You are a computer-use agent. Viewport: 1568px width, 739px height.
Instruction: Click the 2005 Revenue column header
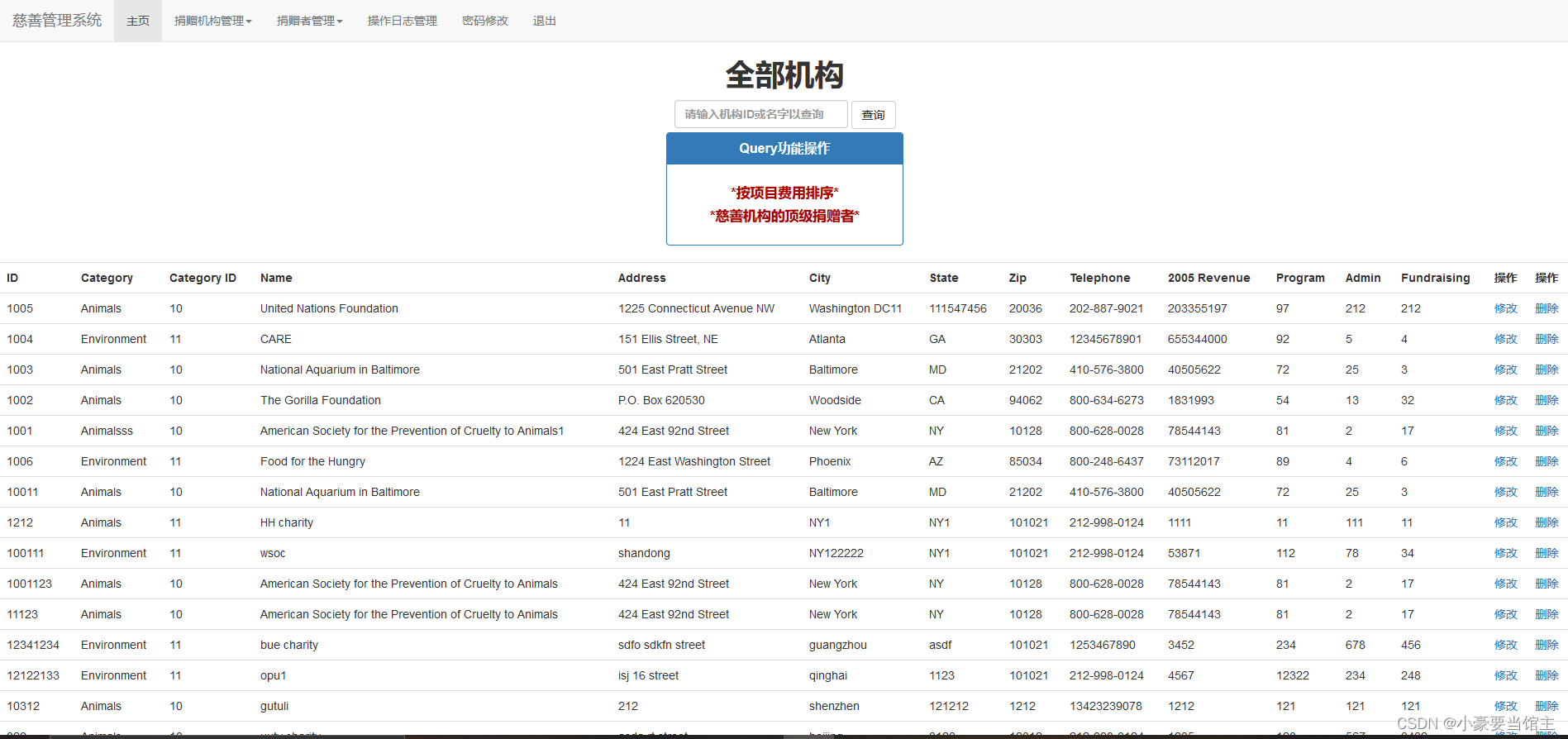click(1208, 278)
